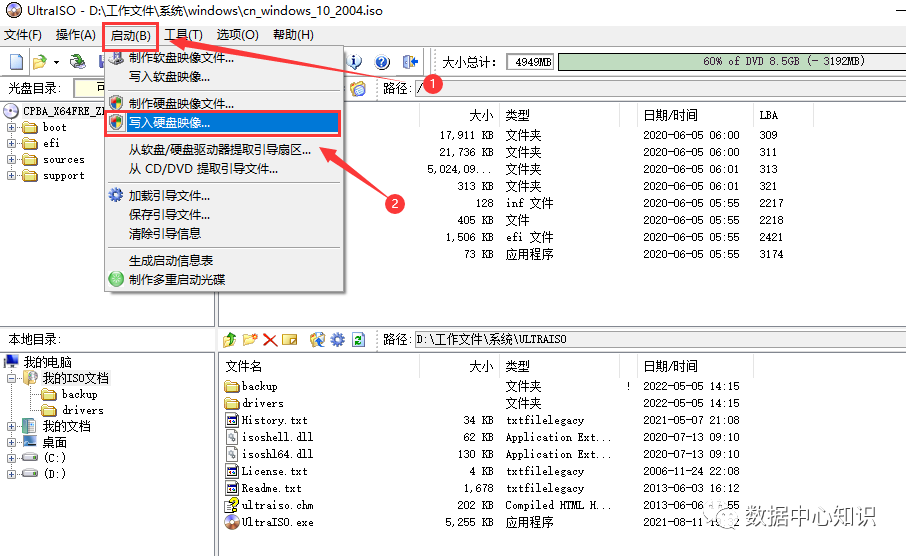Screen dimensions: 906x556
Task: Choose 从软盘/硬盘驱动器提取引导扇区... entry
Action: pyautogui.click(x=224, y=150)
